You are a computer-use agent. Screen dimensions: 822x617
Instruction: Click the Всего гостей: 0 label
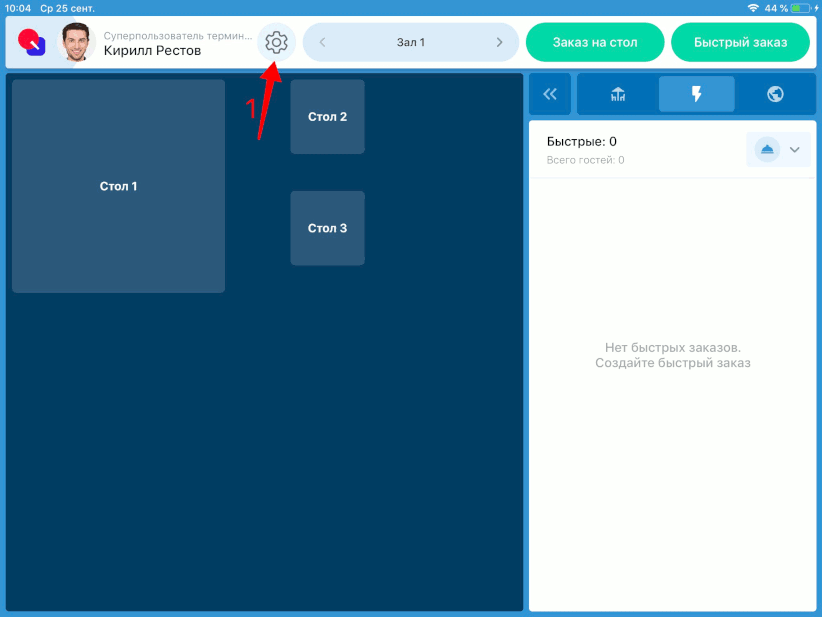[586, 160]
